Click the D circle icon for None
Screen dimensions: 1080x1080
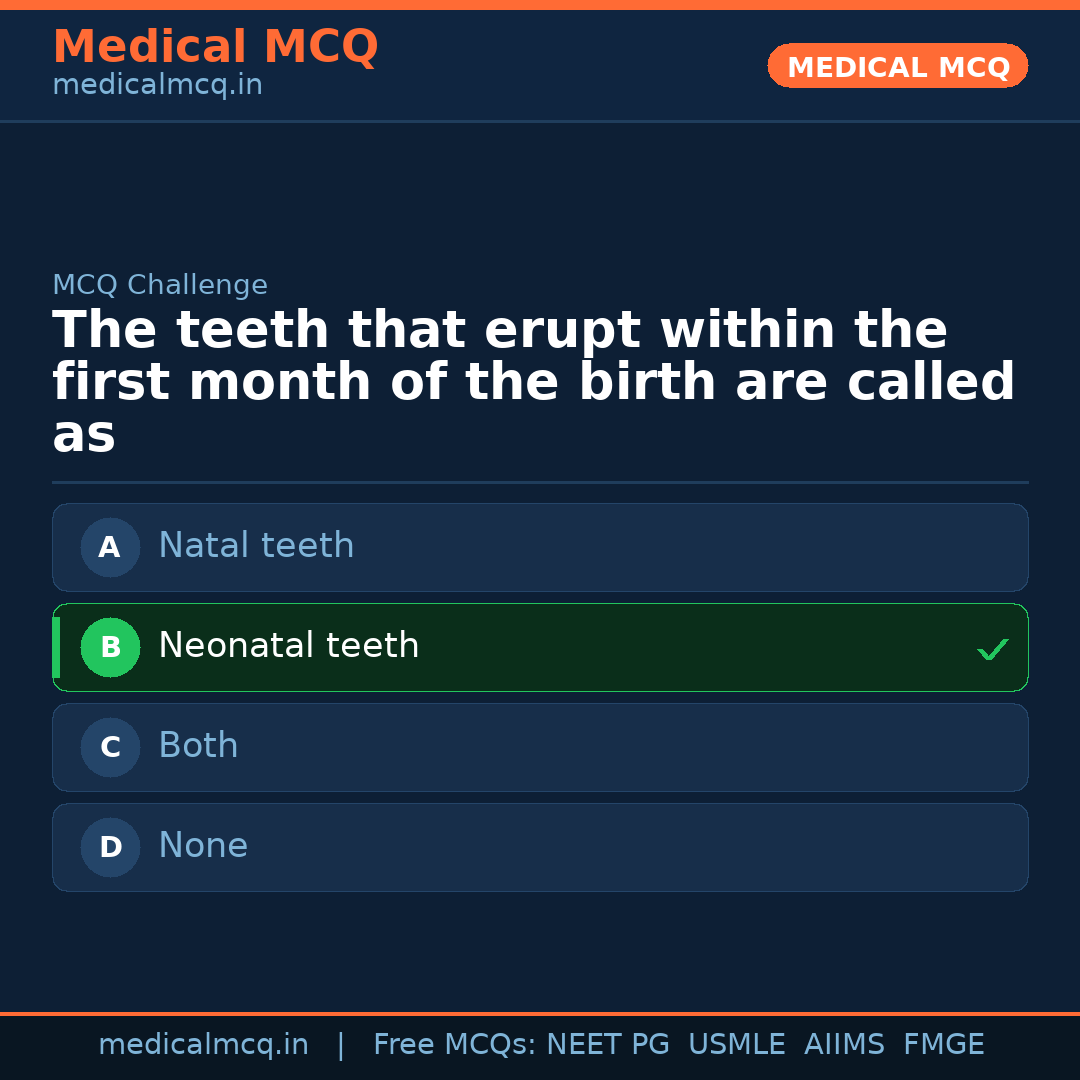(x=110, y=847)
